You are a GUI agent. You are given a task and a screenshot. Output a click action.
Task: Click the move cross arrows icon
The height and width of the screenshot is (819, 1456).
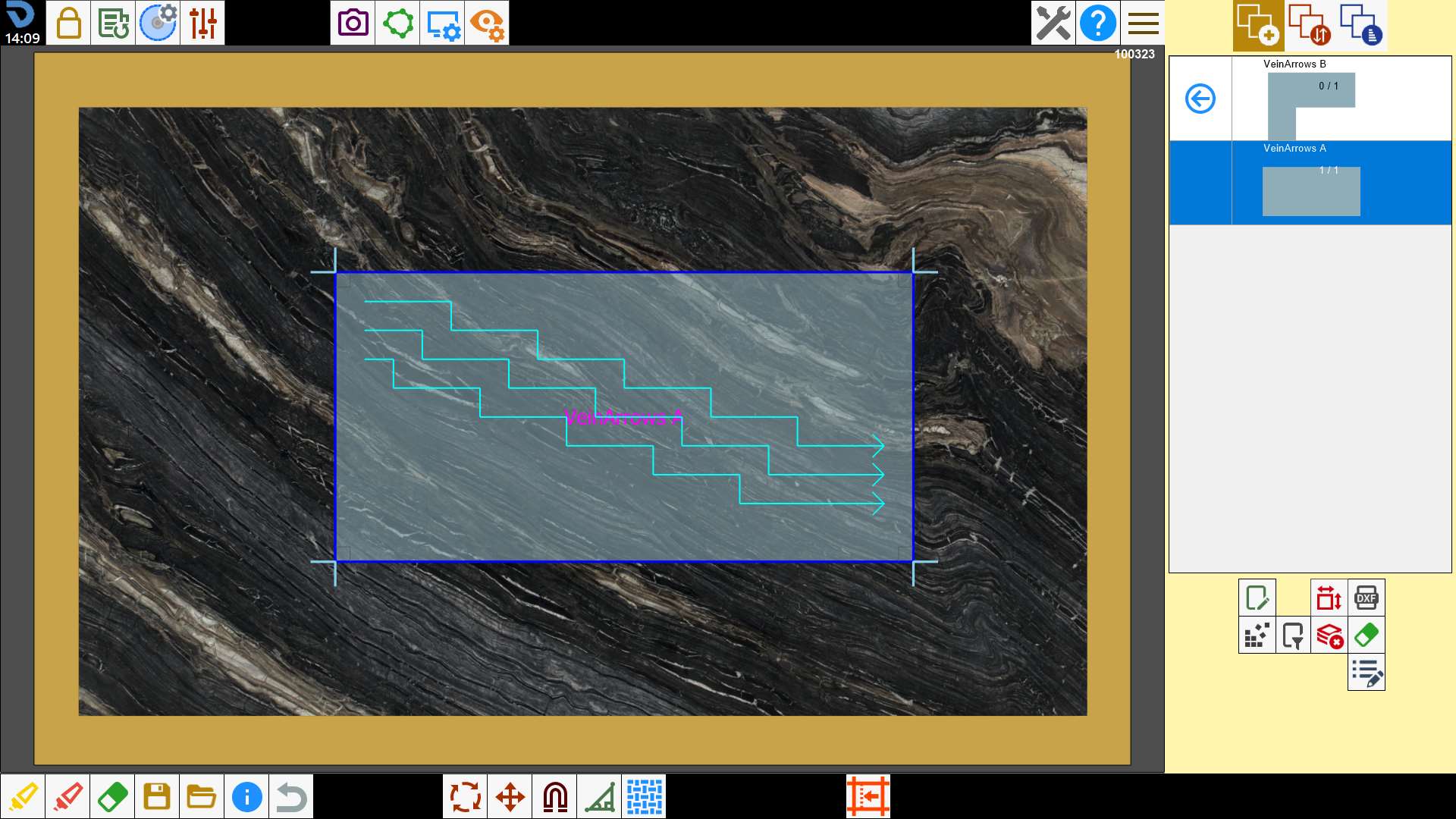(x=510, y=796)
